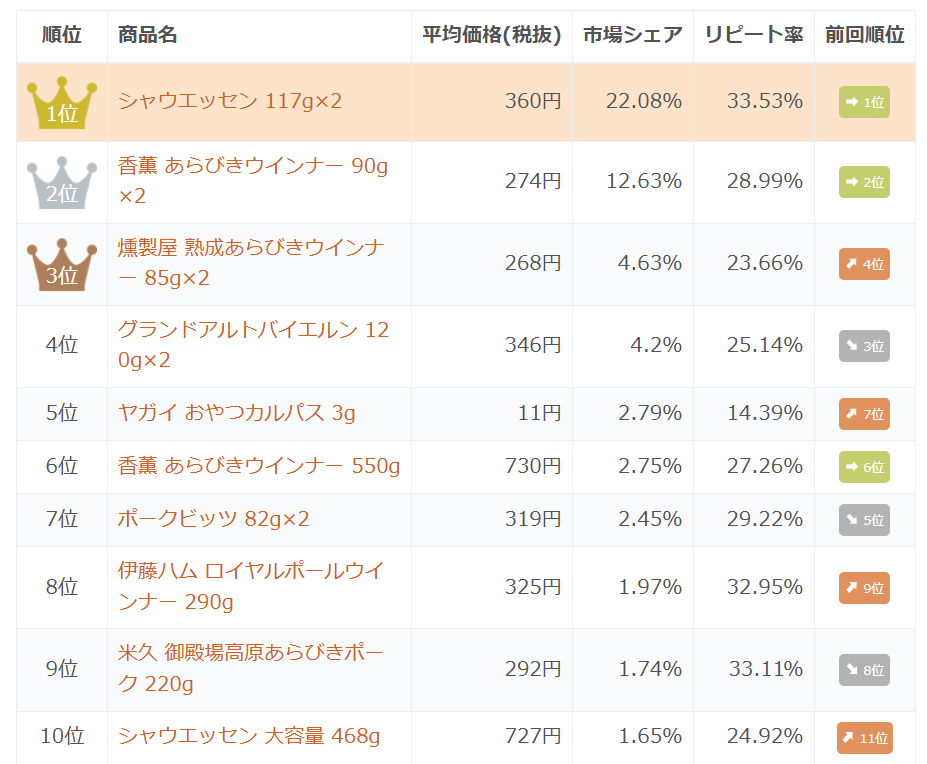Screen dimensions: 927x764
Task: Sort by the 市場シェア column header
Action: click(631, 35)
